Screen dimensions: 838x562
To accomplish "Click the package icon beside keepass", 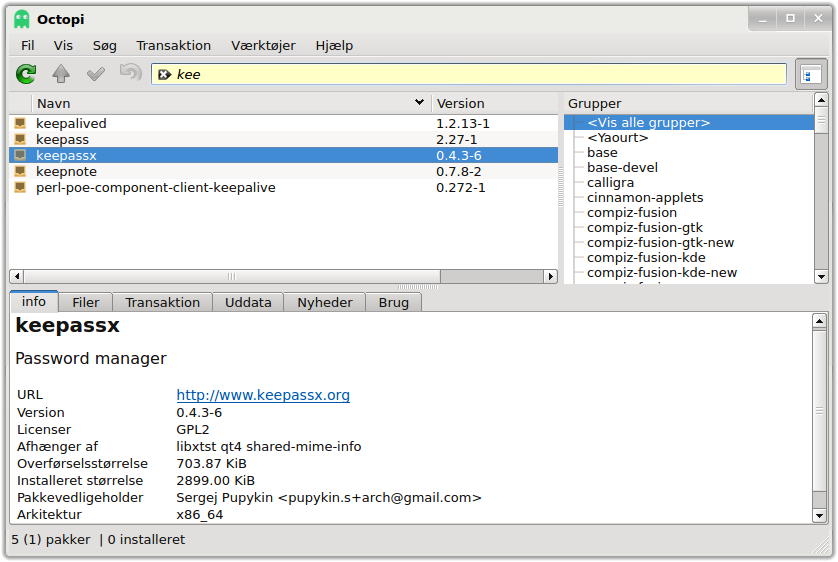I will click(x=20, y=139).
